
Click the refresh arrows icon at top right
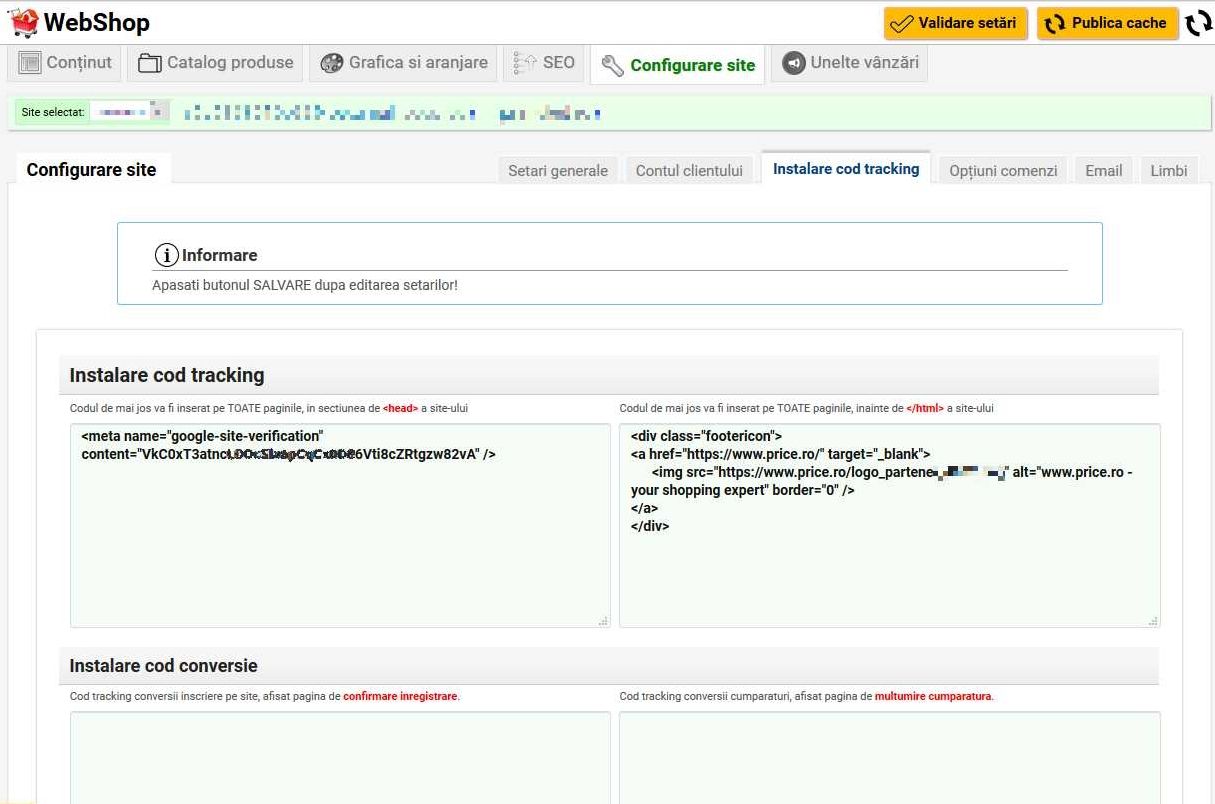[1198, 23]
